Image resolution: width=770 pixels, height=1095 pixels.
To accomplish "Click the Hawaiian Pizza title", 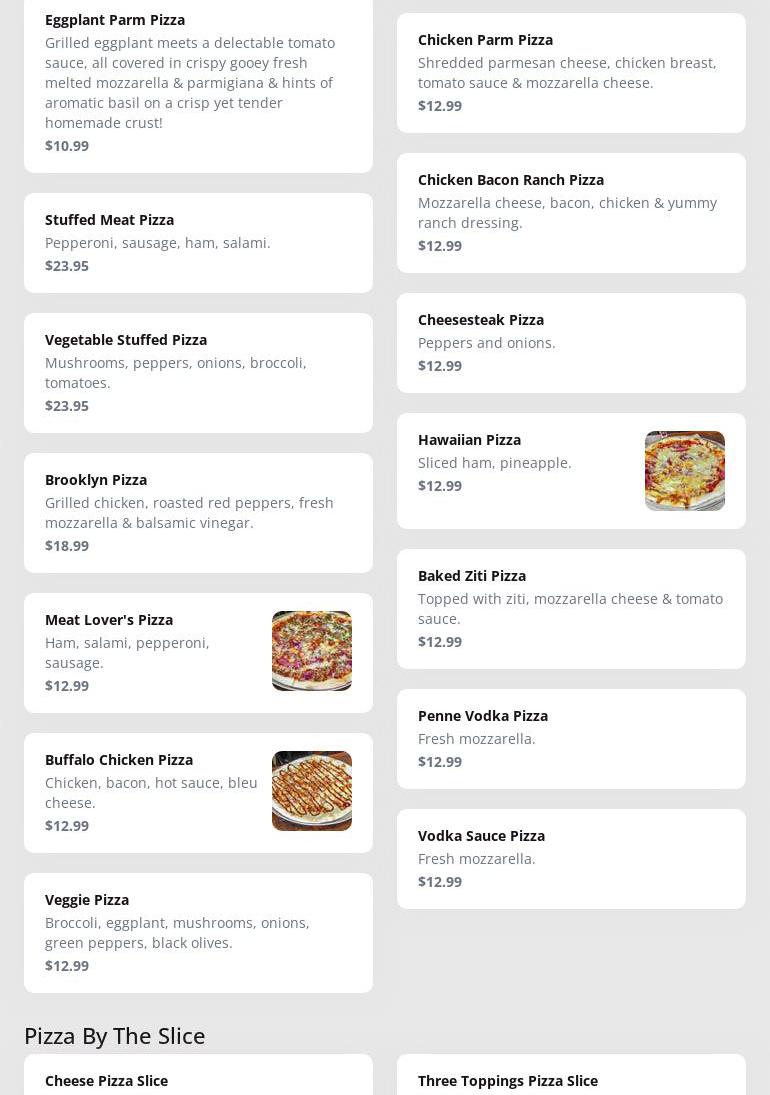I will (x=469, y=440).
